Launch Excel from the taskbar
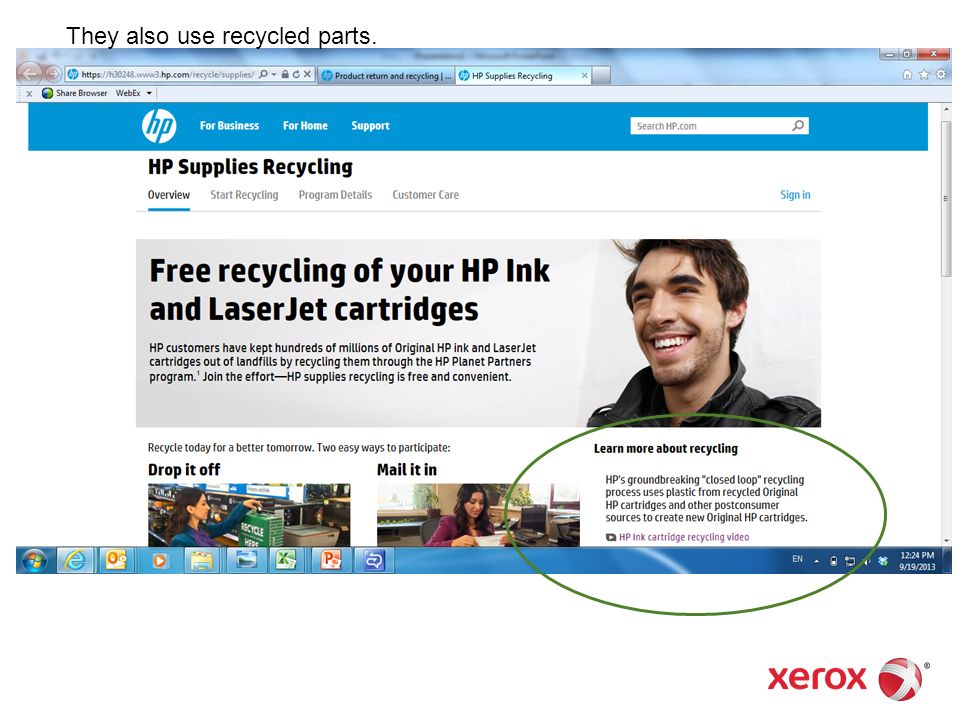960x720 pixels. click(x=287, y=560)
